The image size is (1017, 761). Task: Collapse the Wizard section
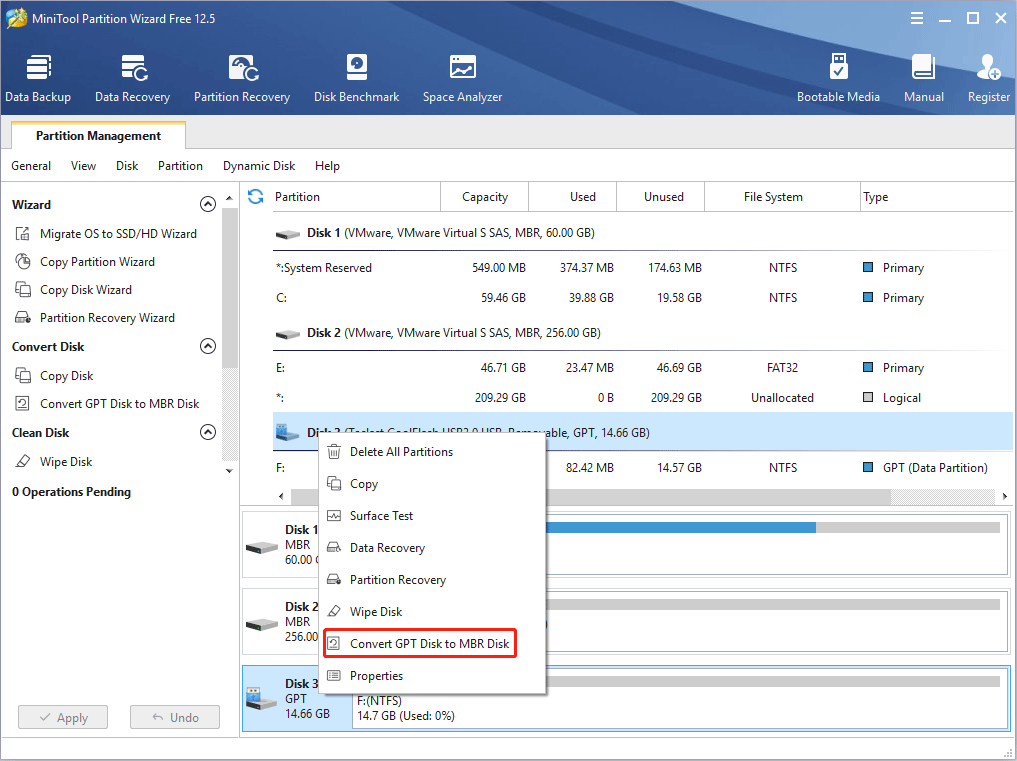(208, 204)
